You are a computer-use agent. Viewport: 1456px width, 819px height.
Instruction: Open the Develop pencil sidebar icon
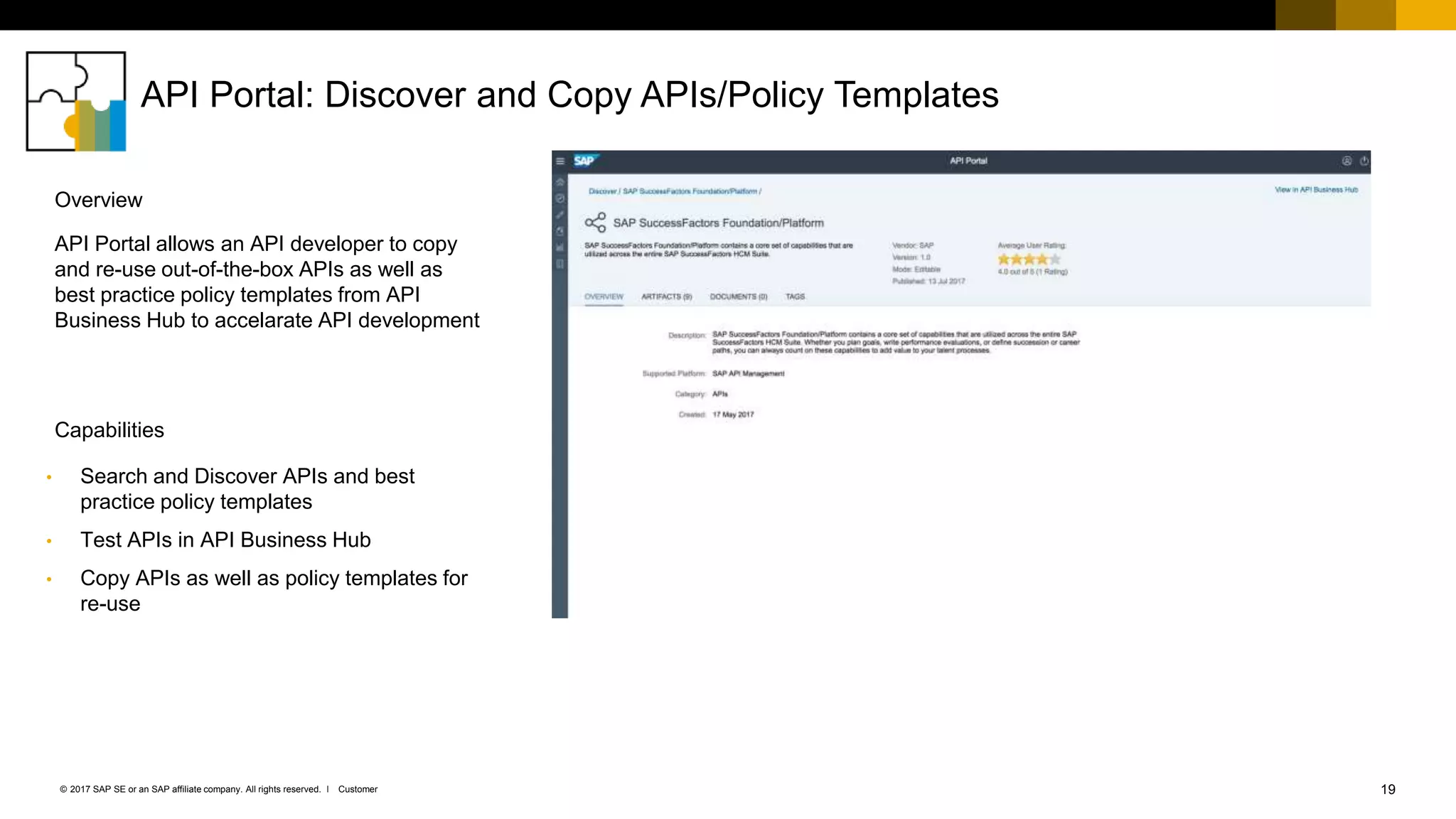point(560,215)
